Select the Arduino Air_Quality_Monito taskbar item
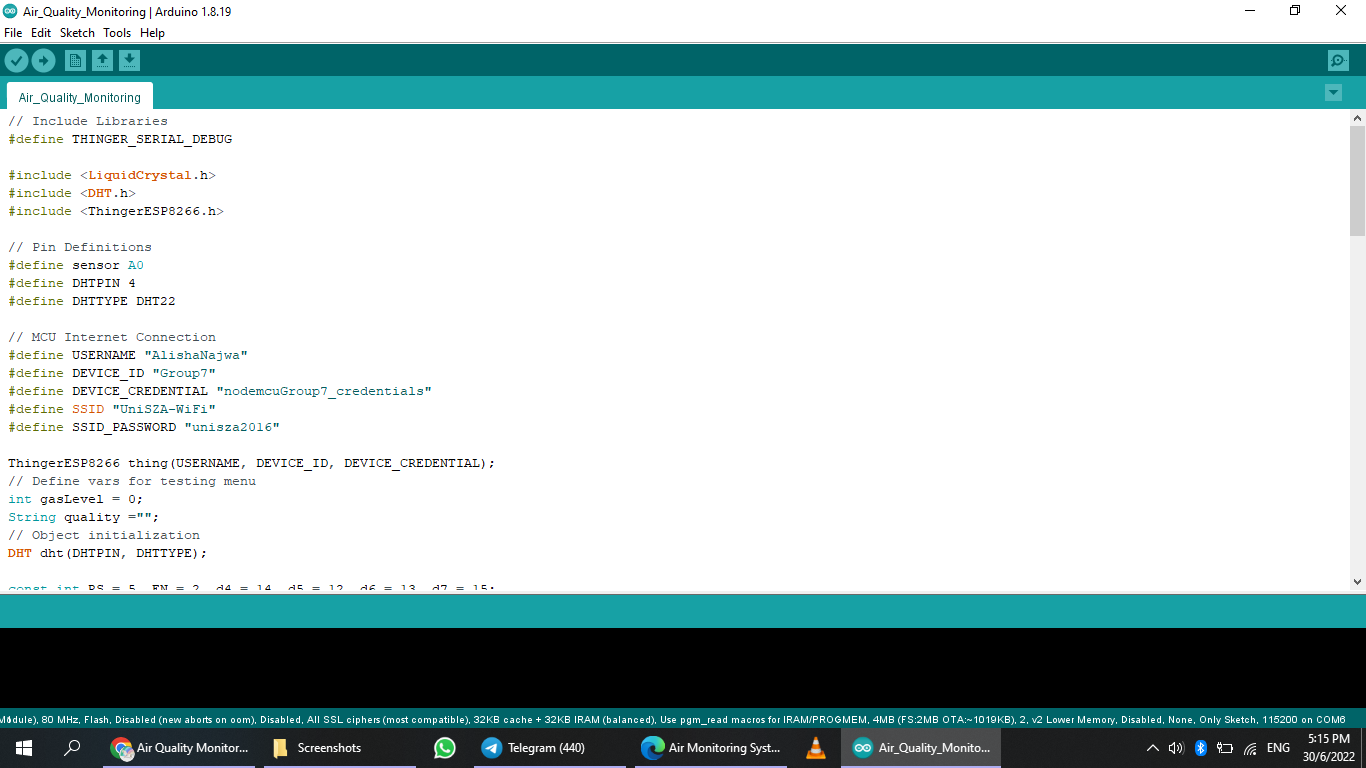Screen dimensions: 1366x768 [x=921, y=748]
